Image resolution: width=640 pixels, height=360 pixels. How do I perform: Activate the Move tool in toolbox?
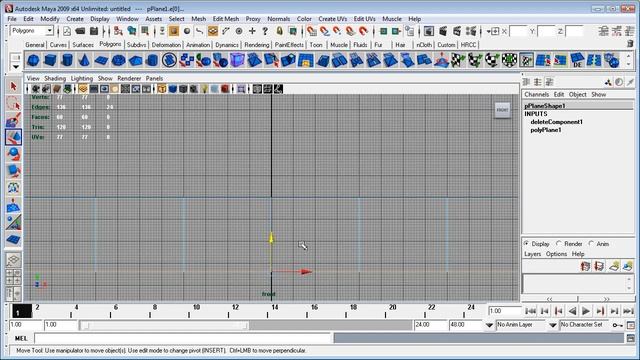13,138
